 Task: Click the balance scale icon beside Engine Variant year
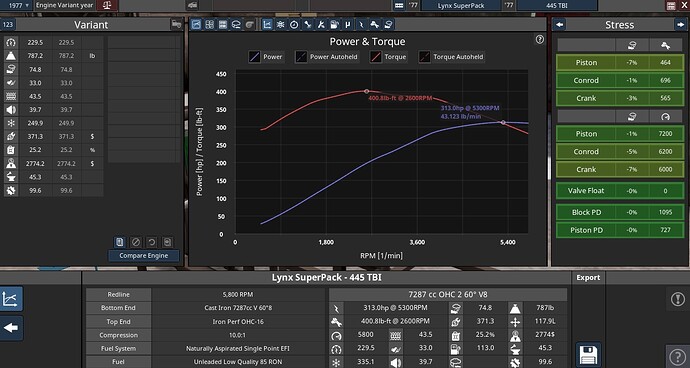(x=107, y=5)
